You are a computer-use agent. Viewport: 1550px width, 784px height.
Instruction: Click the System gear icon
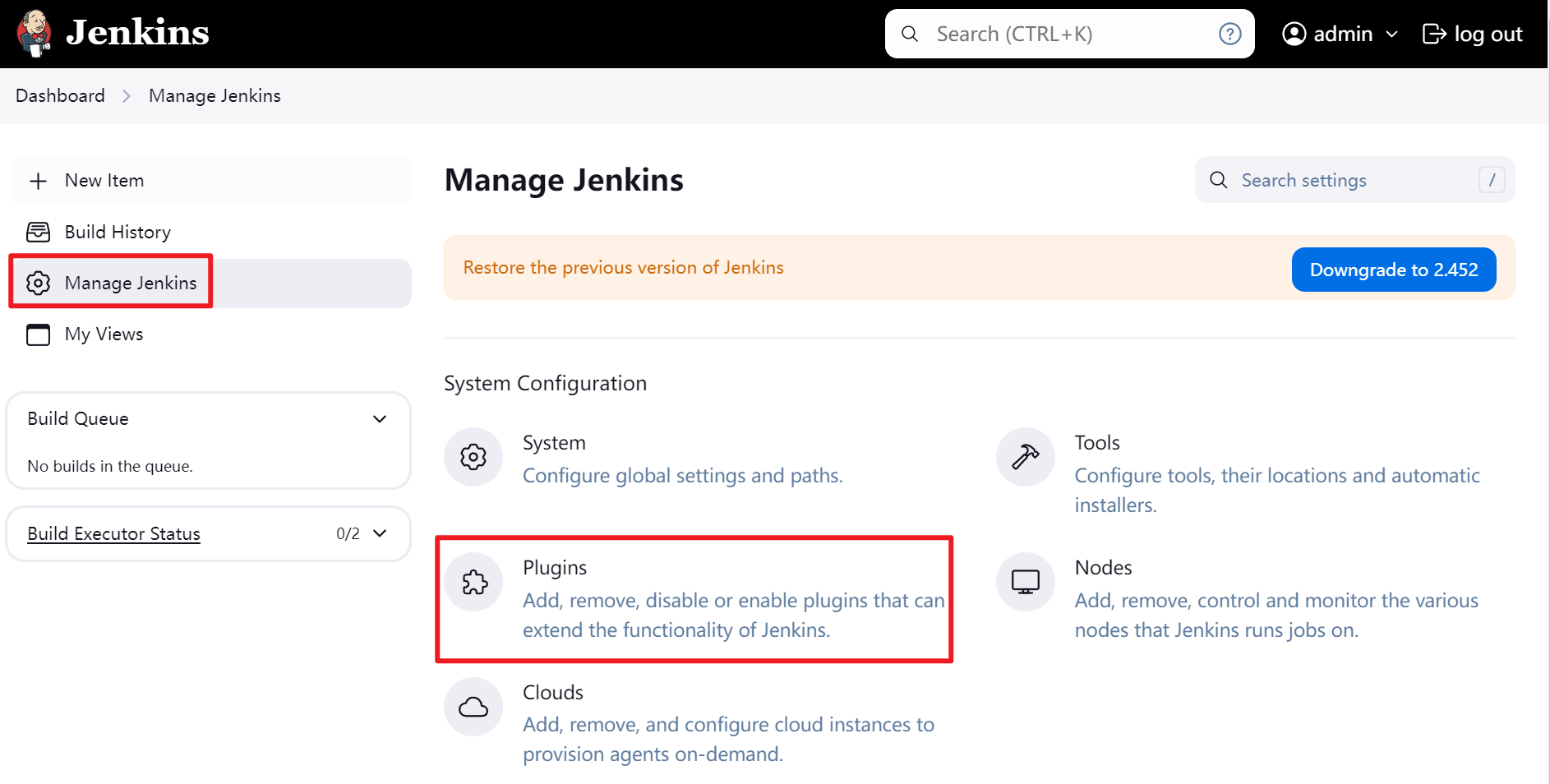tap(473, 457)
